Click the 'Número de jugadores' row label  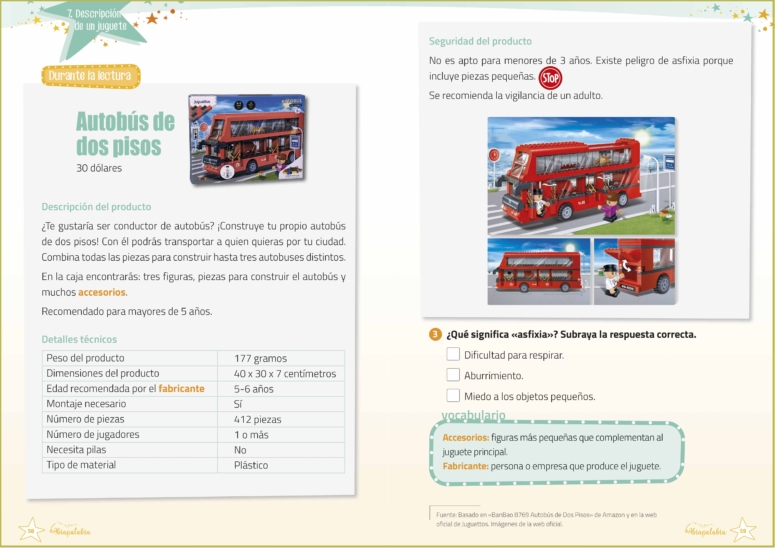click(x=92, y=434)
